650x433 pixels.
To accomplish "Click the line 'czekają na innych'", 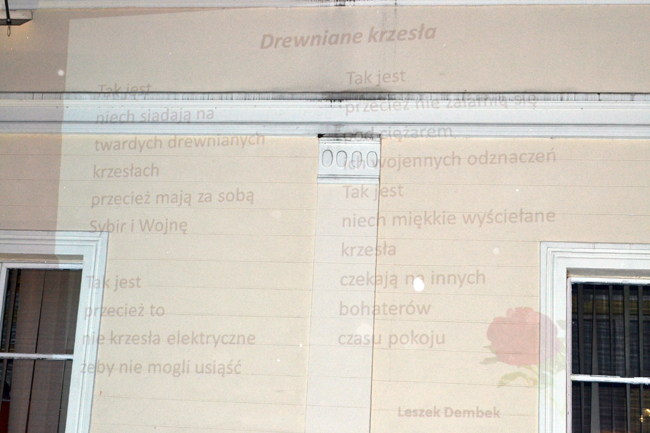I will (413, 278).
